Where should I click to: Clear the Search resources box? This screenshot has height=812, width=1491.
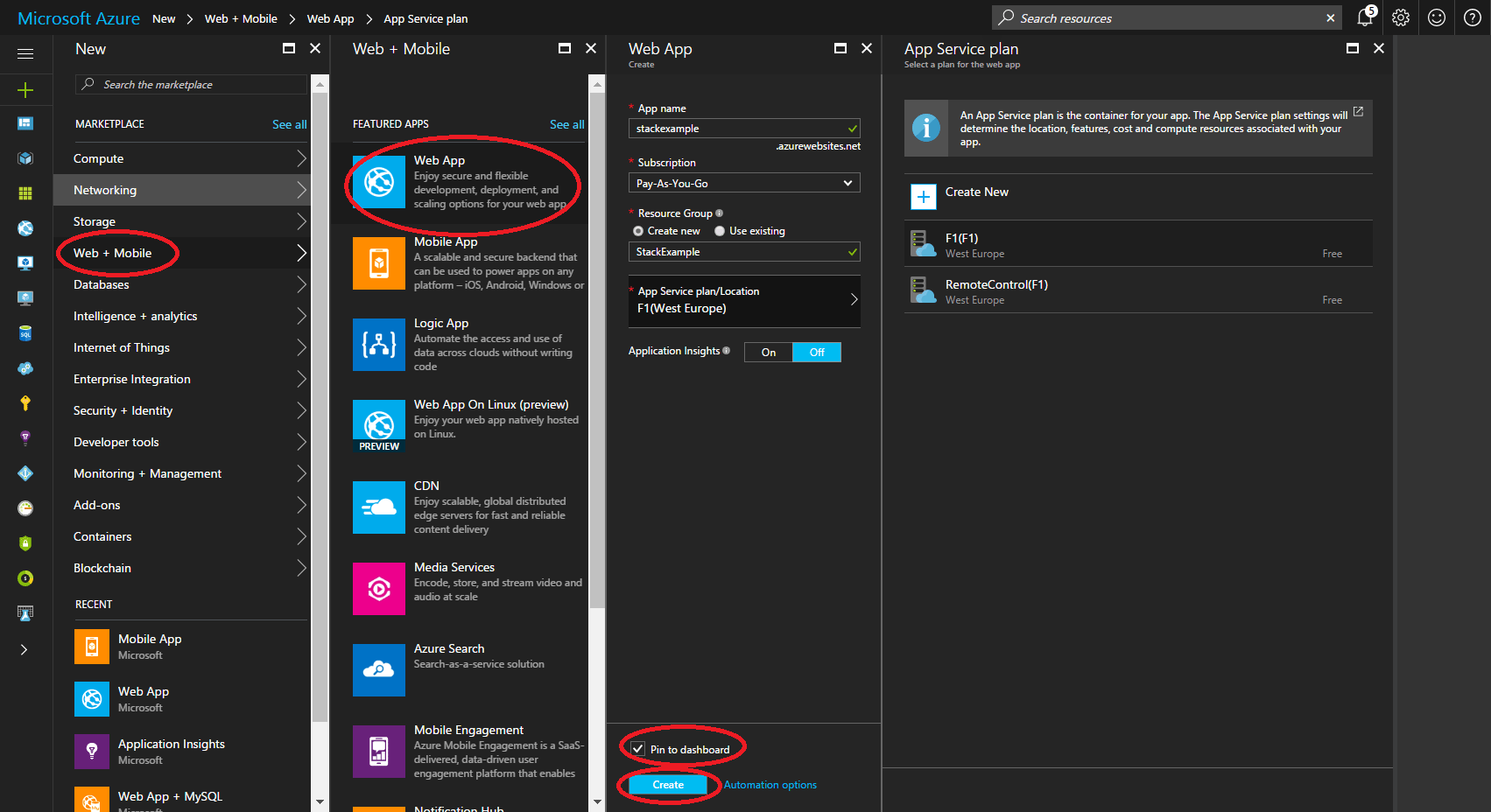(x=1331, y=17)
